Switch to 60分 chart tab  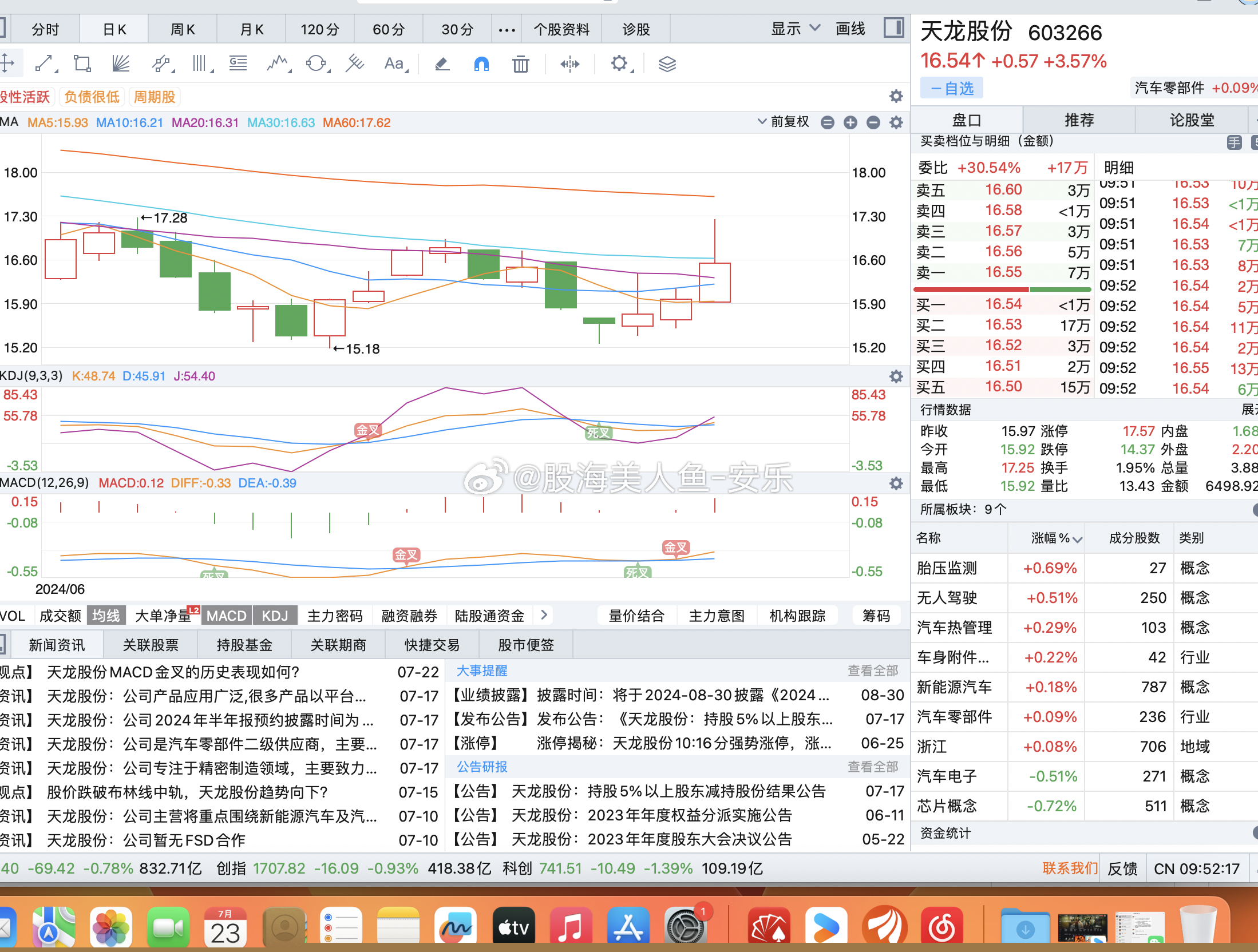[x=389, y=30]
